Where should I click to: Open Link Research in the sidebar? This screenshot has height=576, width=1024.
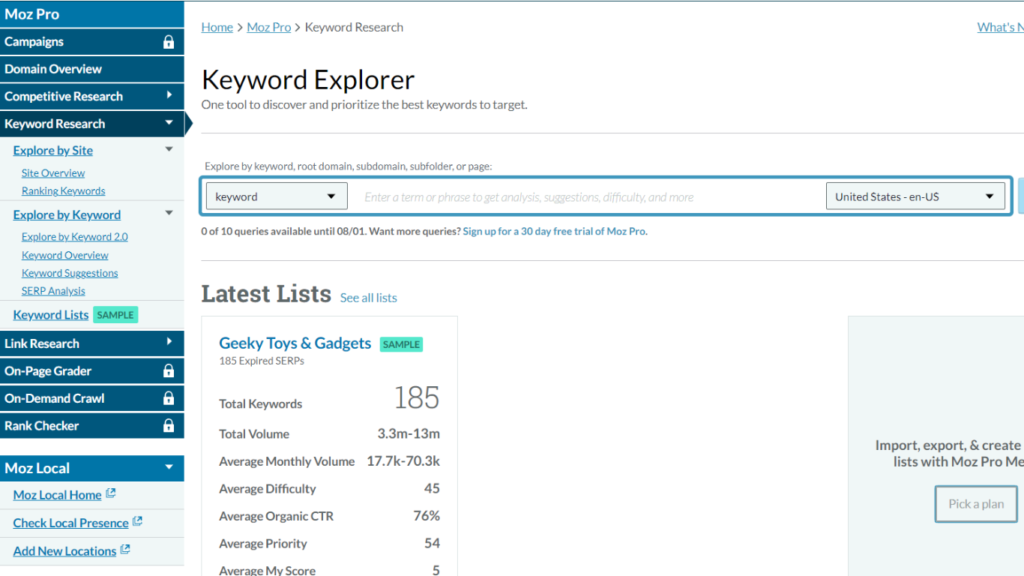(92, 344)
